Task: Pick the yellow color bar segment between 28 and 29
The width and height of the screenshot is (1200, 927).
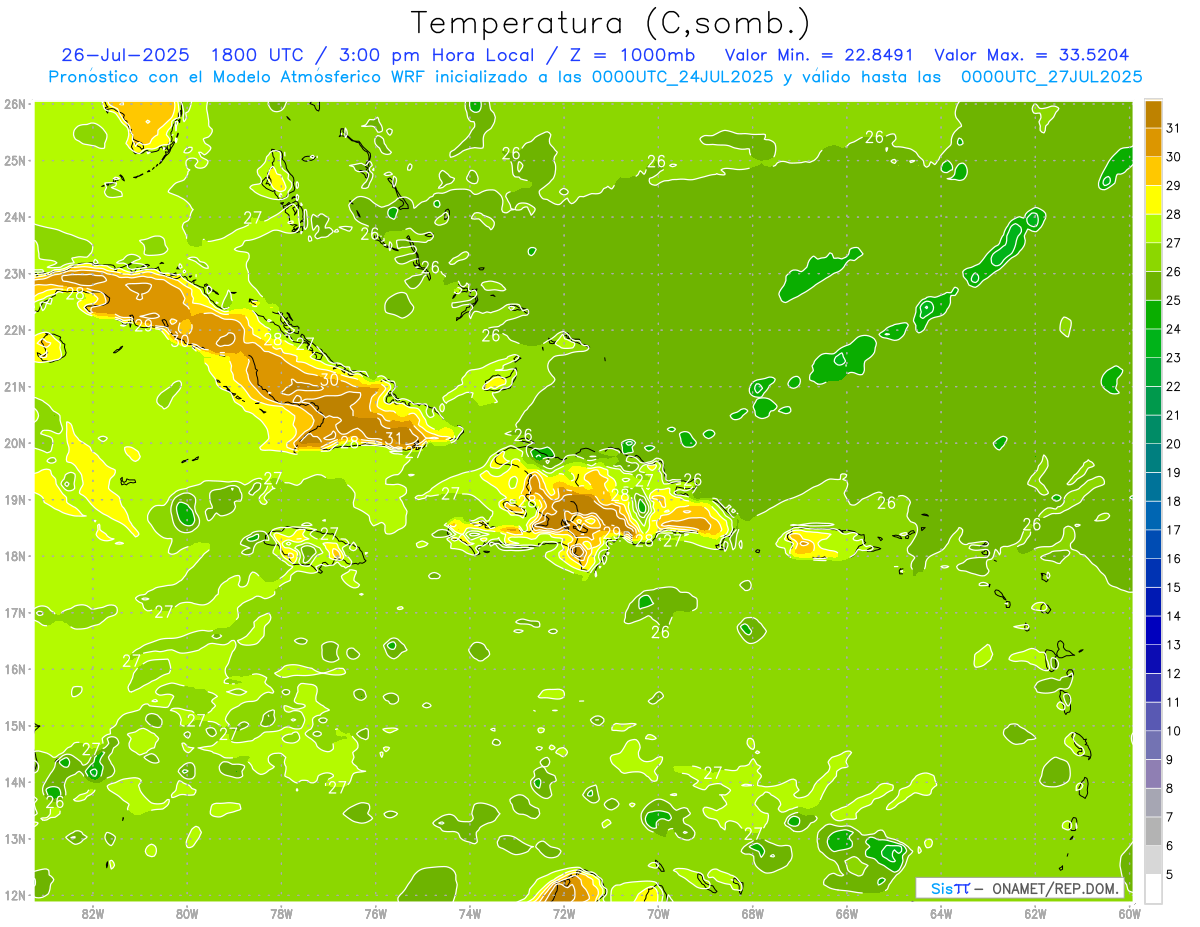Action: [x=1153, y=199]
